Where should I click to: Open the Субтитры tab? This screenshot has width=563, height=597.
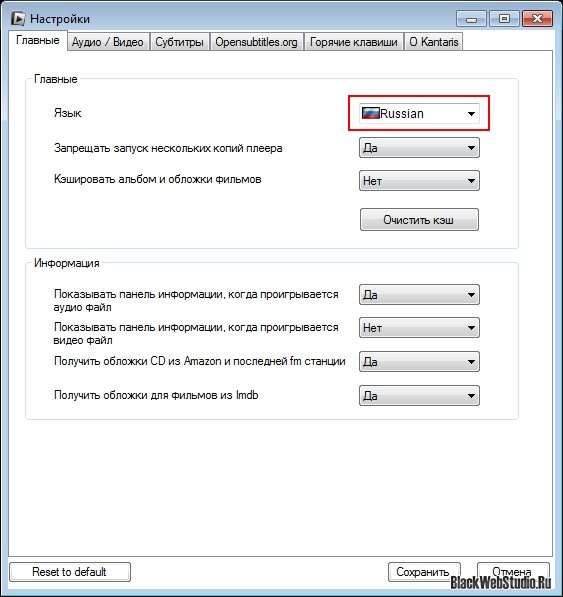click(x=179, y=42)
